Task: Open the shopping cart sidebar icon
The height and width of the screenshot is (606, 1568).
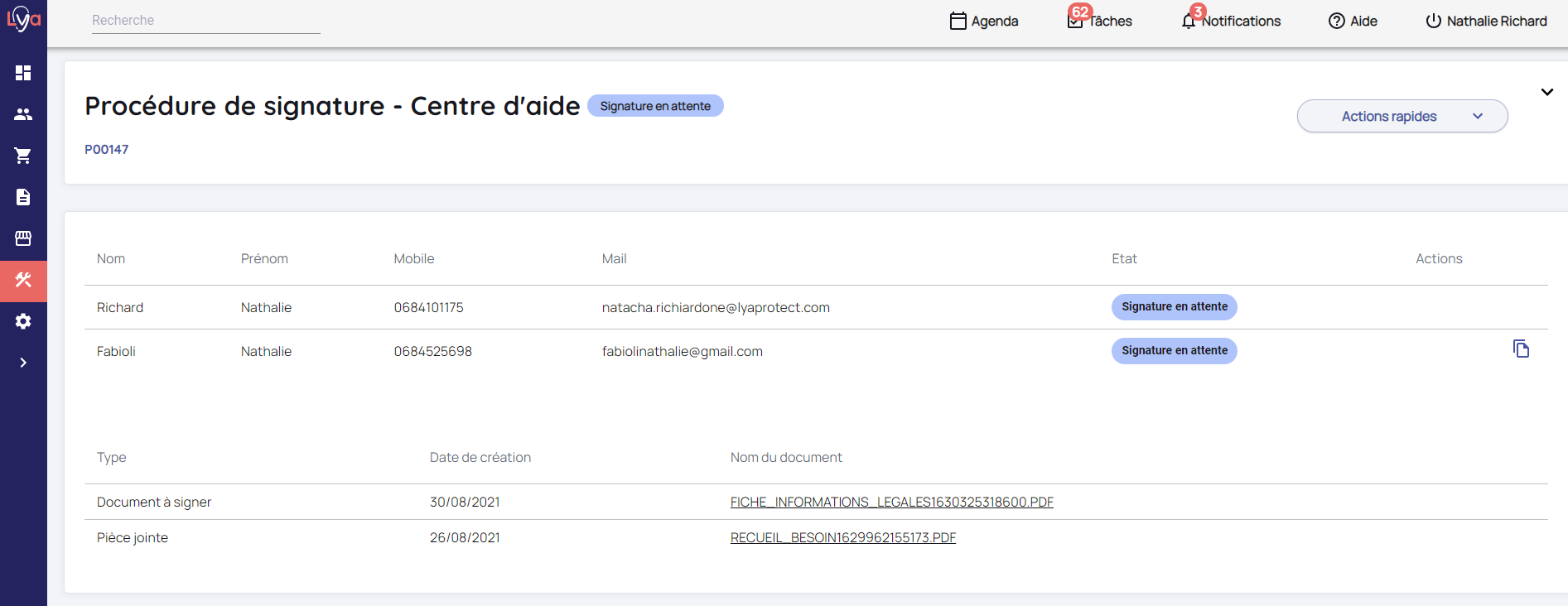Action: 23,156
